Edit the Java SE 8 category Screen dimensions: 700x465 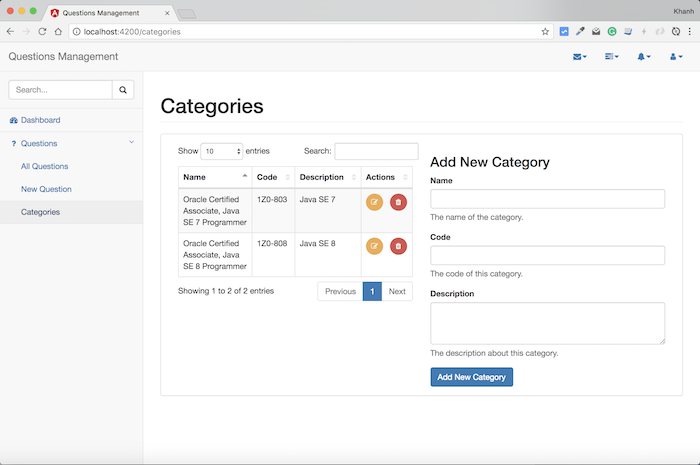374,246
